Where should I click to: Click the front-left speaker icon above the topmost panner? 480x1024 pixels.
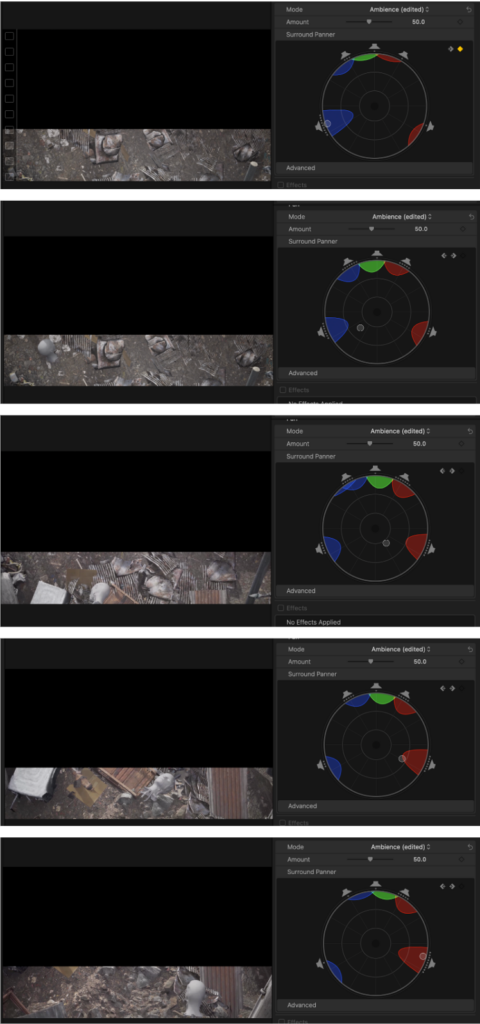click(x=345, y=56)
